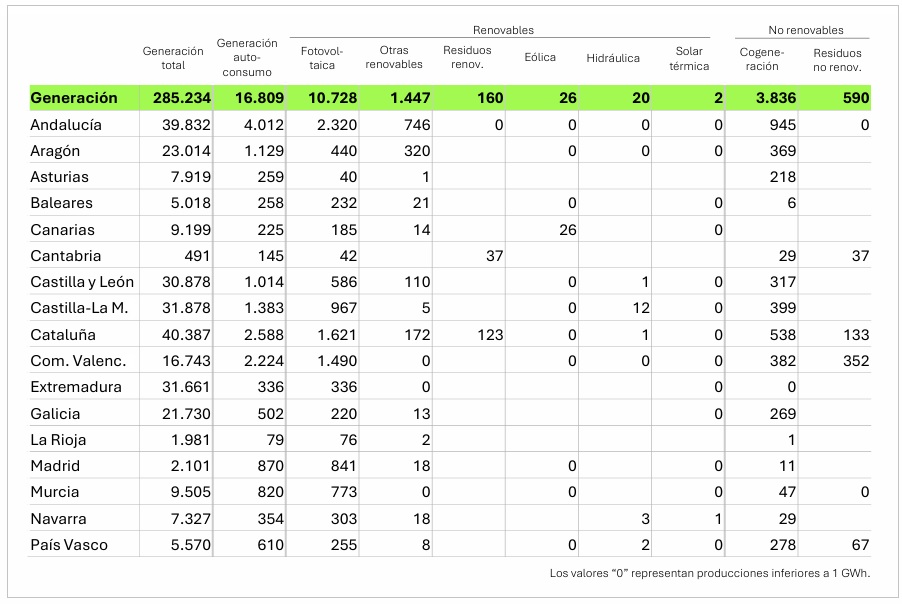The width and height of the screenshot is (902, 604).
Task: Select the Fotovoltaica column header
Action: [x=321, y=58]
